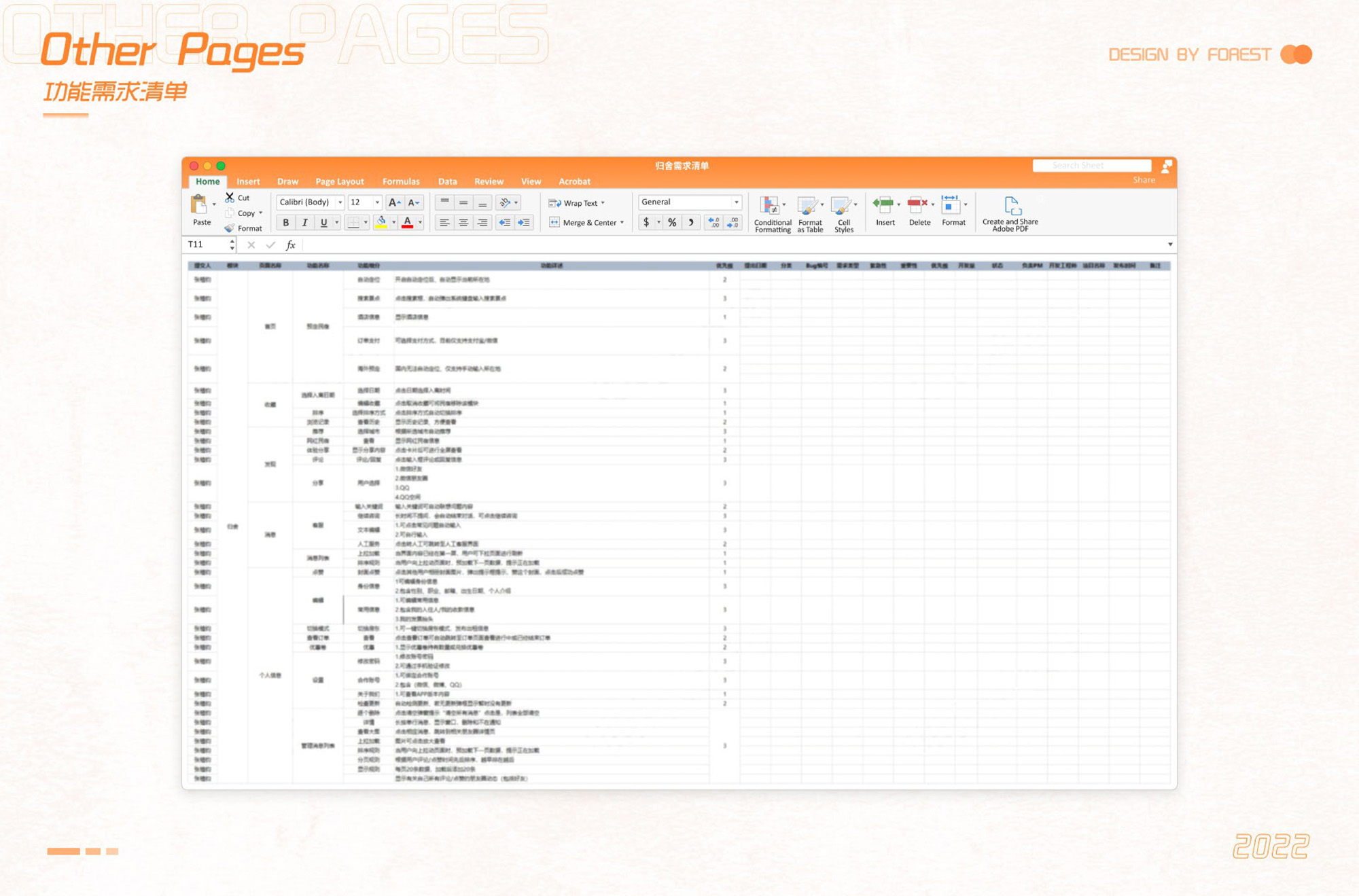The image size is (1359, 896).
Task: Increase the indent
Action: tap(524, 222)
